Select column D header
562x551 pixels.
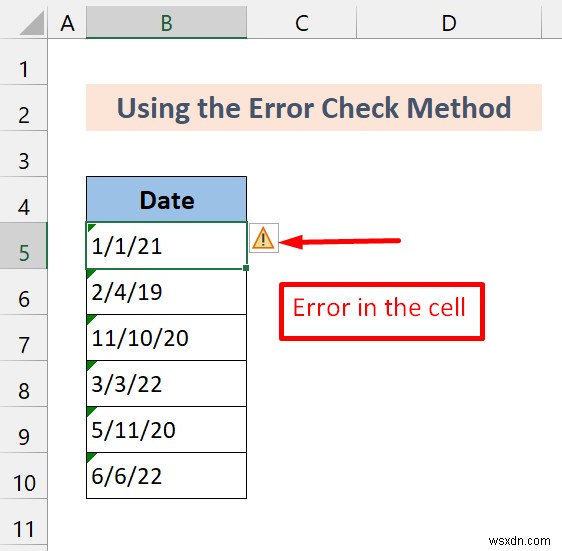[449, 23]
